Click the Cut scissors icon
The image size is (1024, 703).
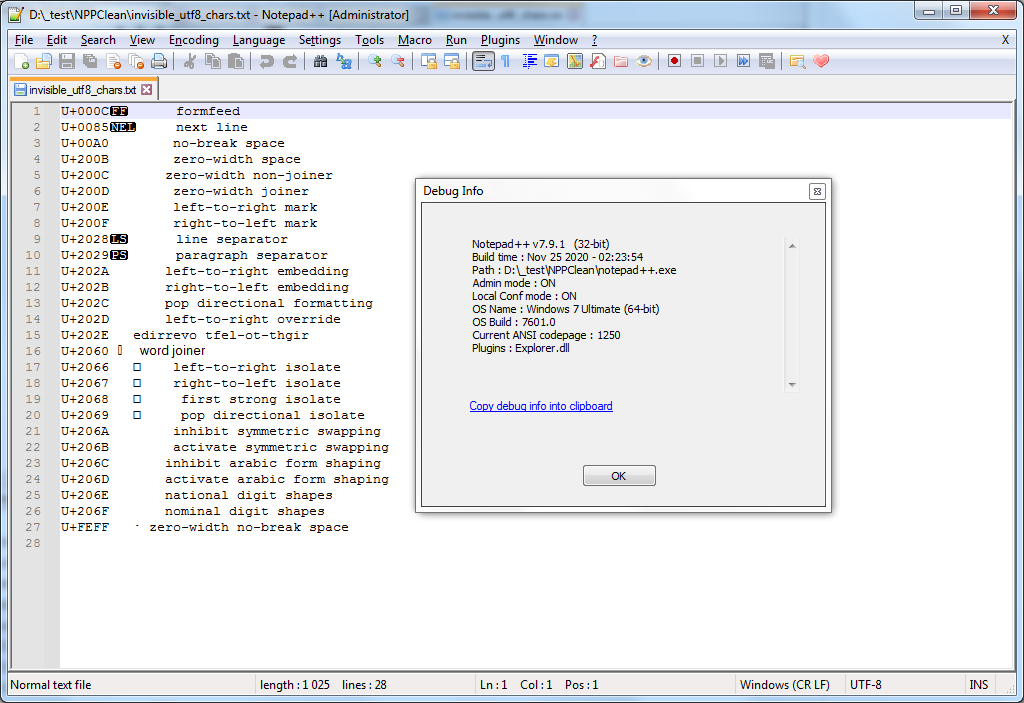[x=190, y=61]
